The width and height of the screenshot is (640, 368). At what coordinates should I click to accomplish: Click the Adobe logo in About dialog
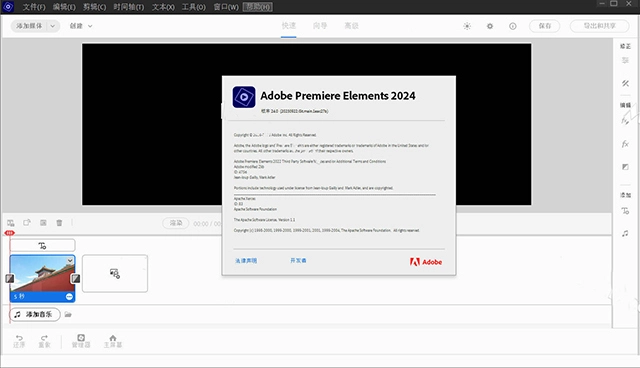point(426,262)
